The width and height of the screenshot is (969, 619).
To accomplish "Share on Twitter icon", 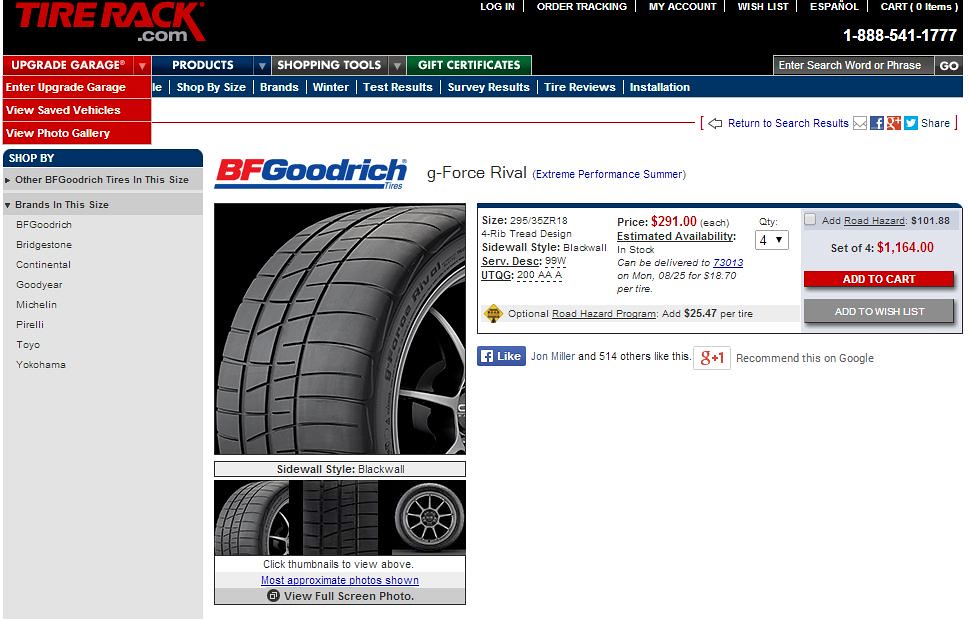I will (910, 123).
